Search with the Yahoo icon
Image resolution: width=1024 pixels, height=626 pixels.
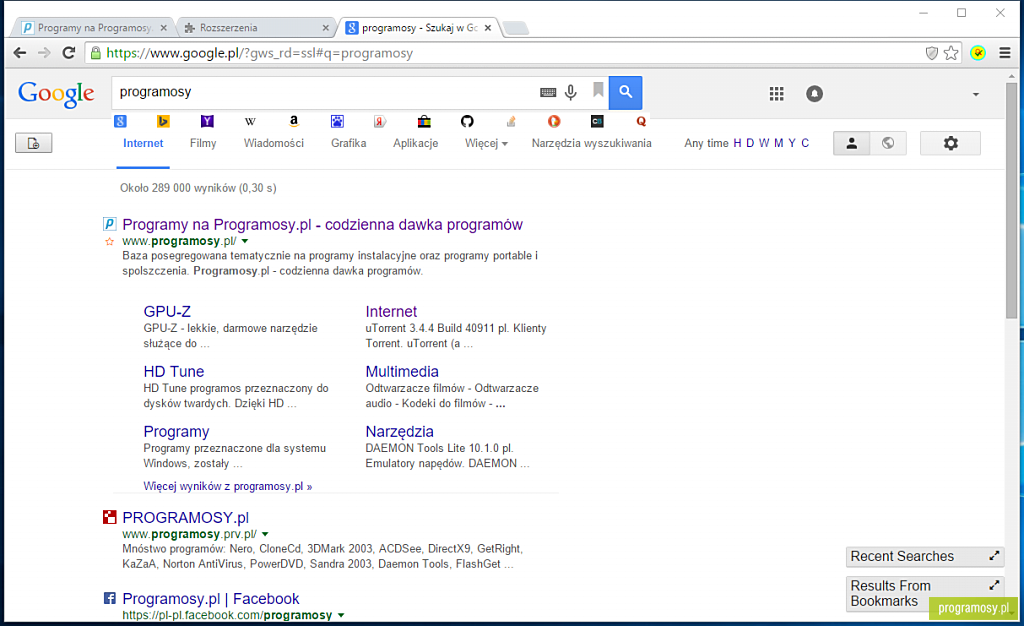point(207,121)
